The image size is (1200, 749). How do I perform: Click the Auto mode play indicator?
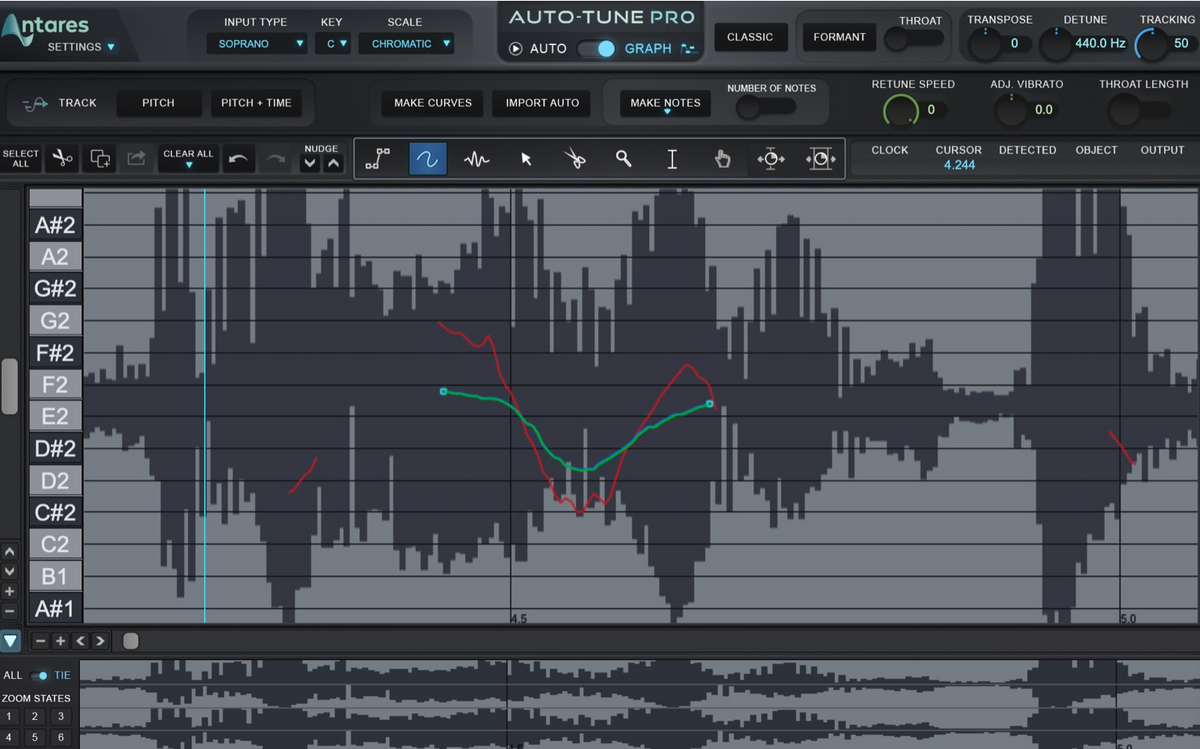(516, 48)
